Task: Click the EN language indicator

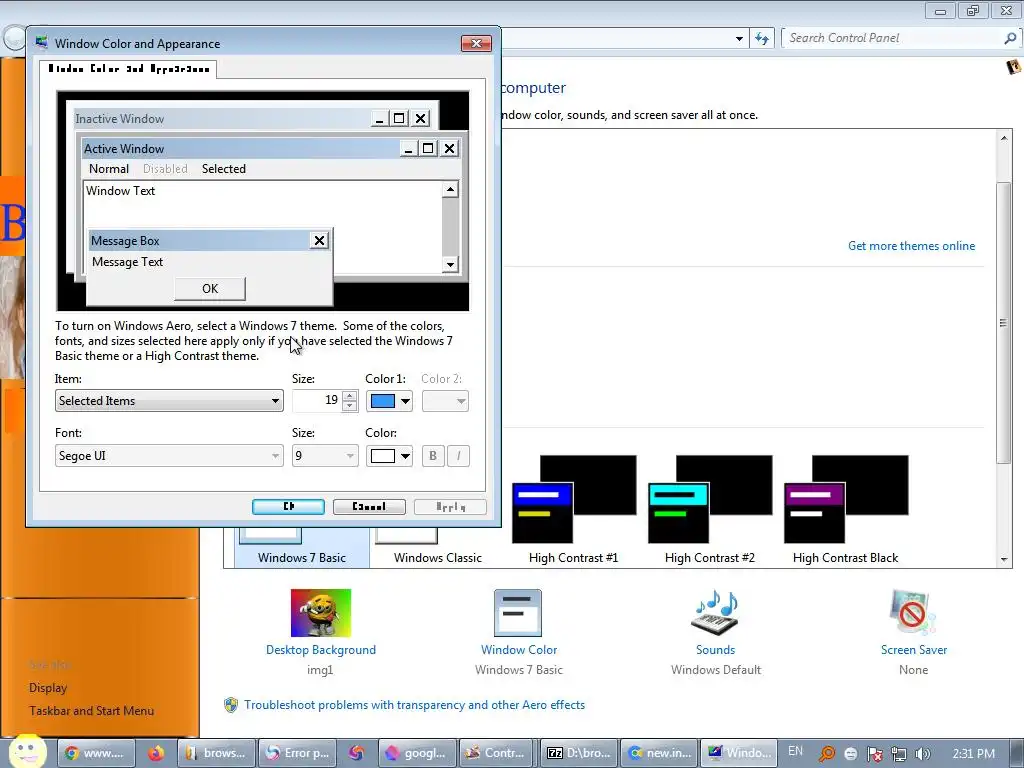Action: pyautogui.click(x=795, y=751)
